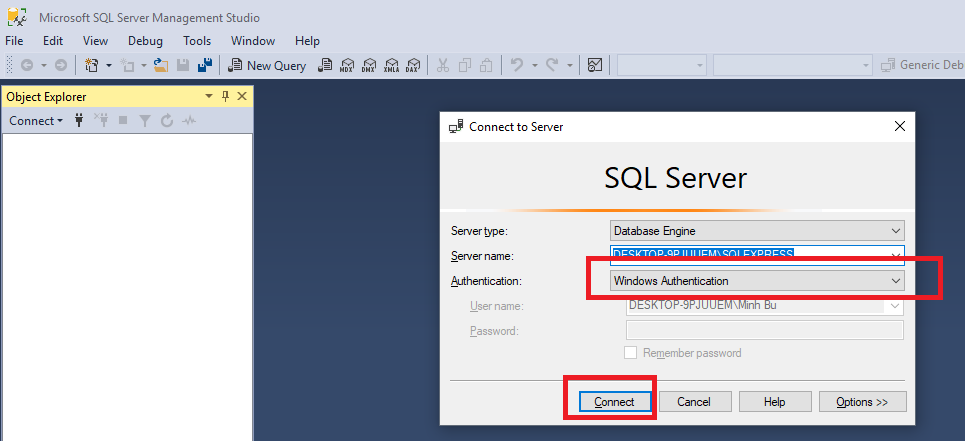Click the Cancel button
965x441 pixels.
pyautogui.click(x=694, y=402)
